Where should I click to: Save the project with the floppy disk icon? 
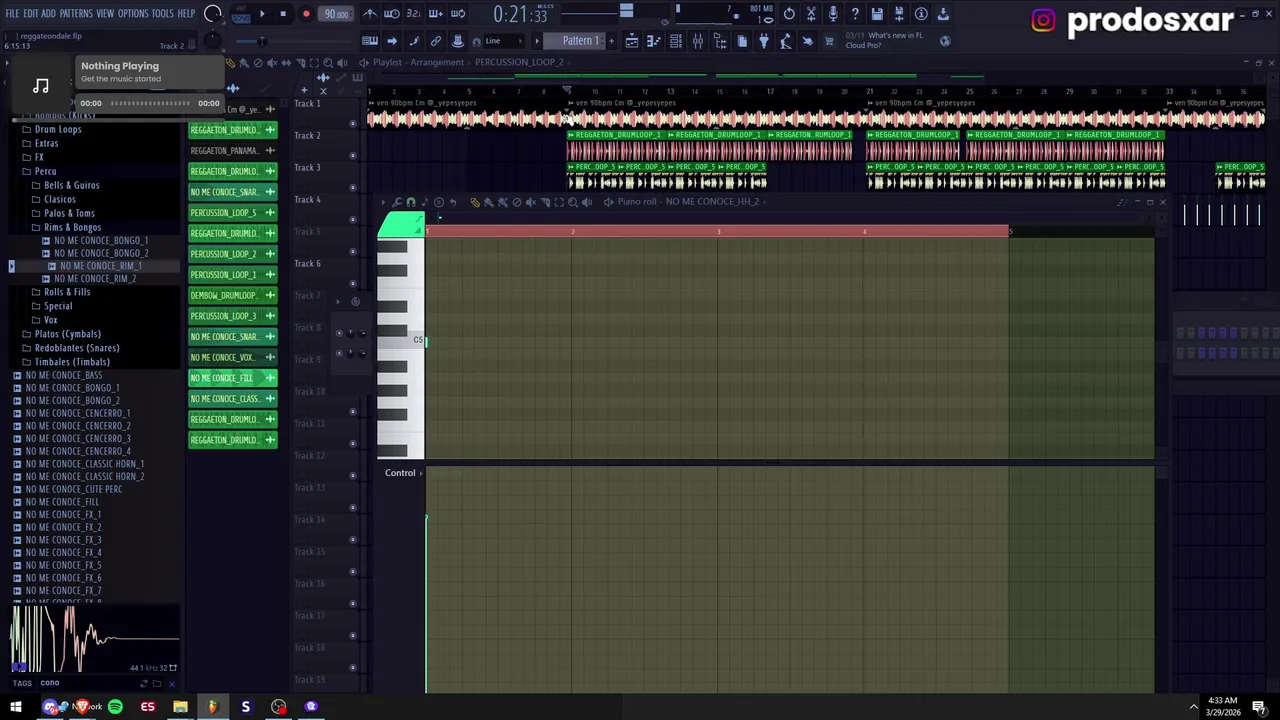[x=877, y=14]
